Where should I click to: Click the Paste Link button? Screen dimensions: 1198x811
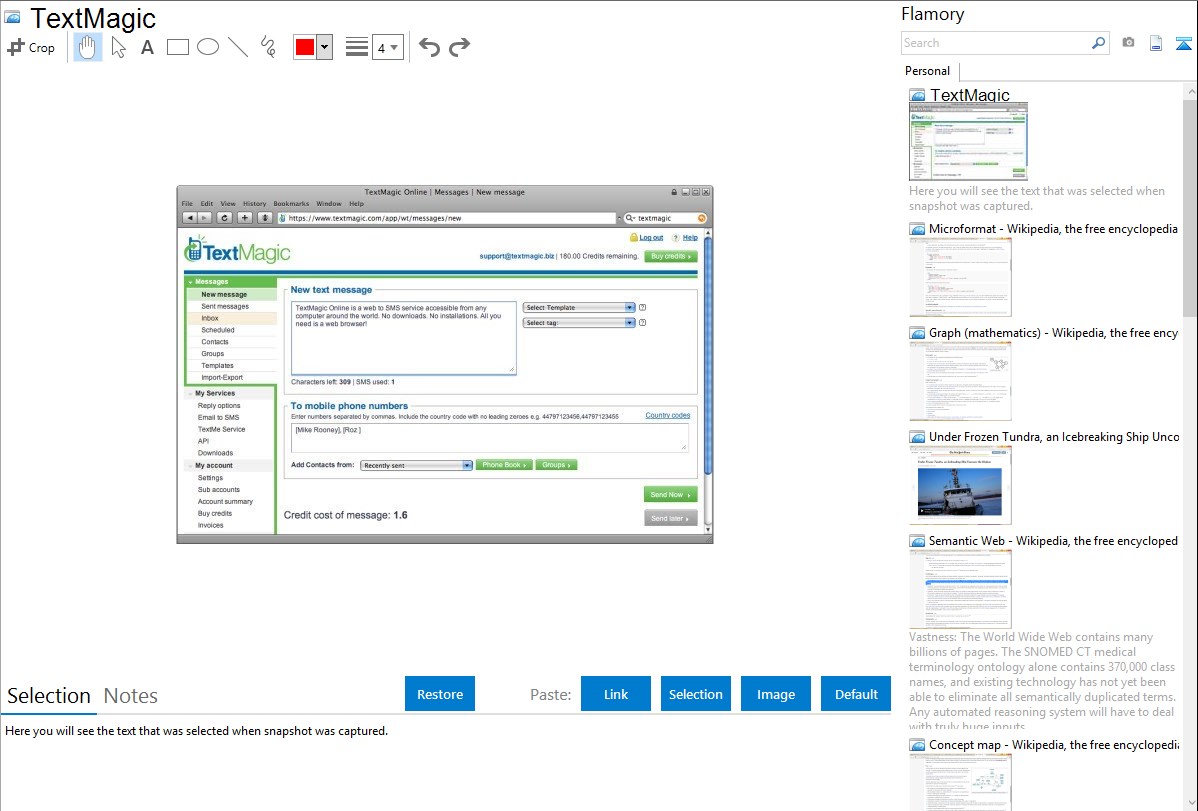pos(616,693)
